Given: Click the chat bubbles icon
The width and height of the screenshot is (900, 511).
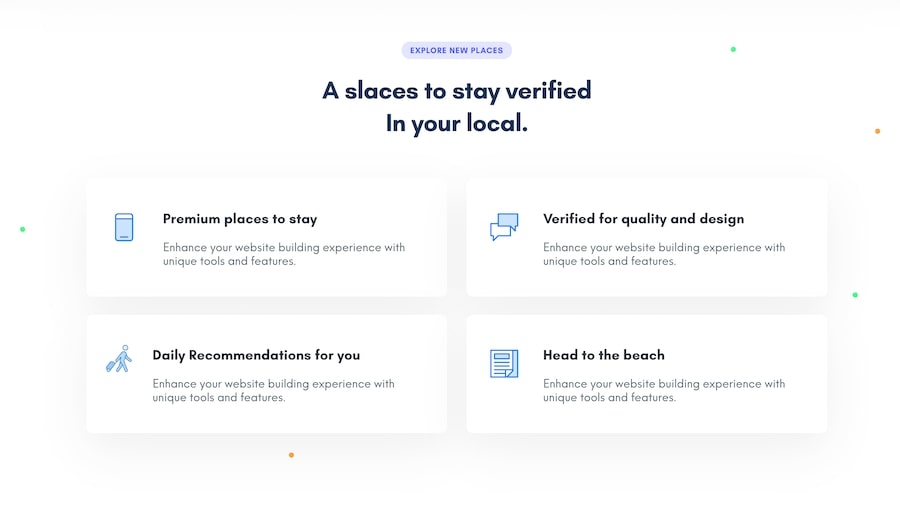Looking at the screenshot, I should click(504, 227).
